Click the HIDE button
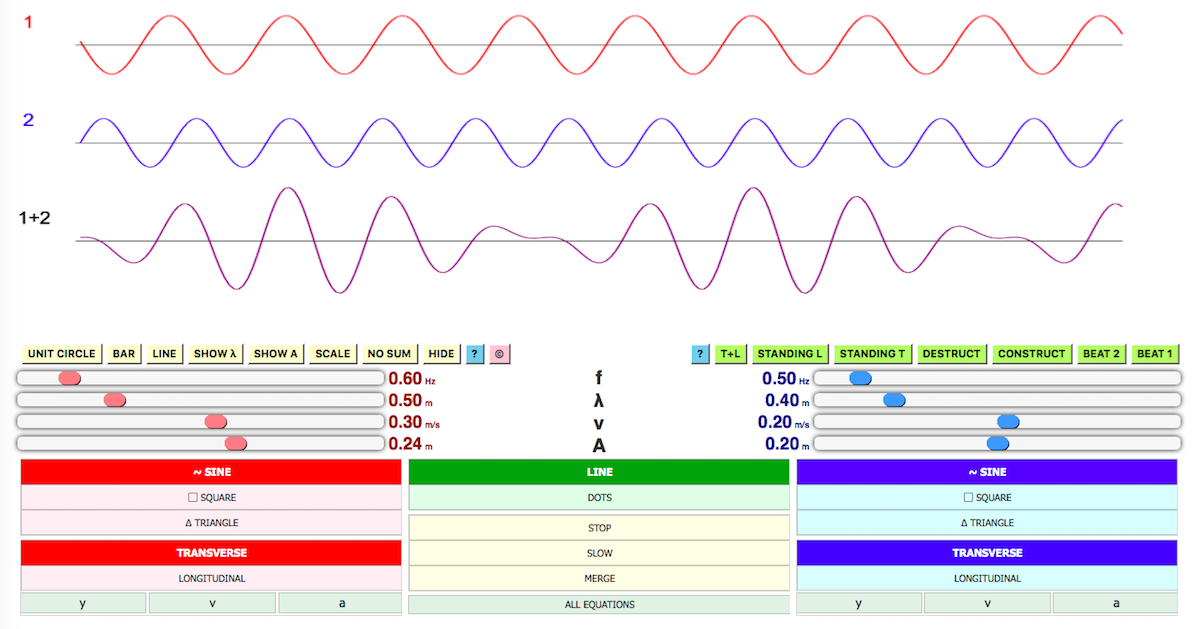Image resolution: width=1195 pixels, height=629 pixels. click(441, 354)
